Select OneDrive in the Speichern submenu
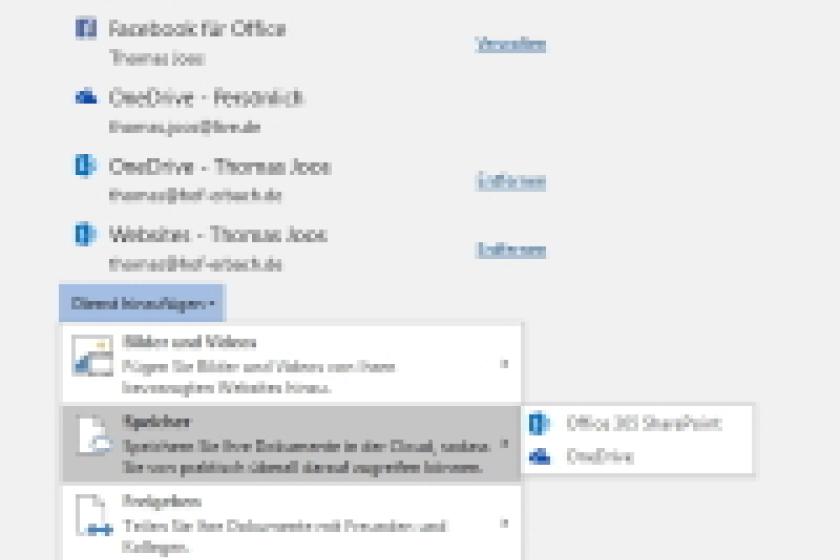This screenshot has height=560, width=840. tap(637, 457)
